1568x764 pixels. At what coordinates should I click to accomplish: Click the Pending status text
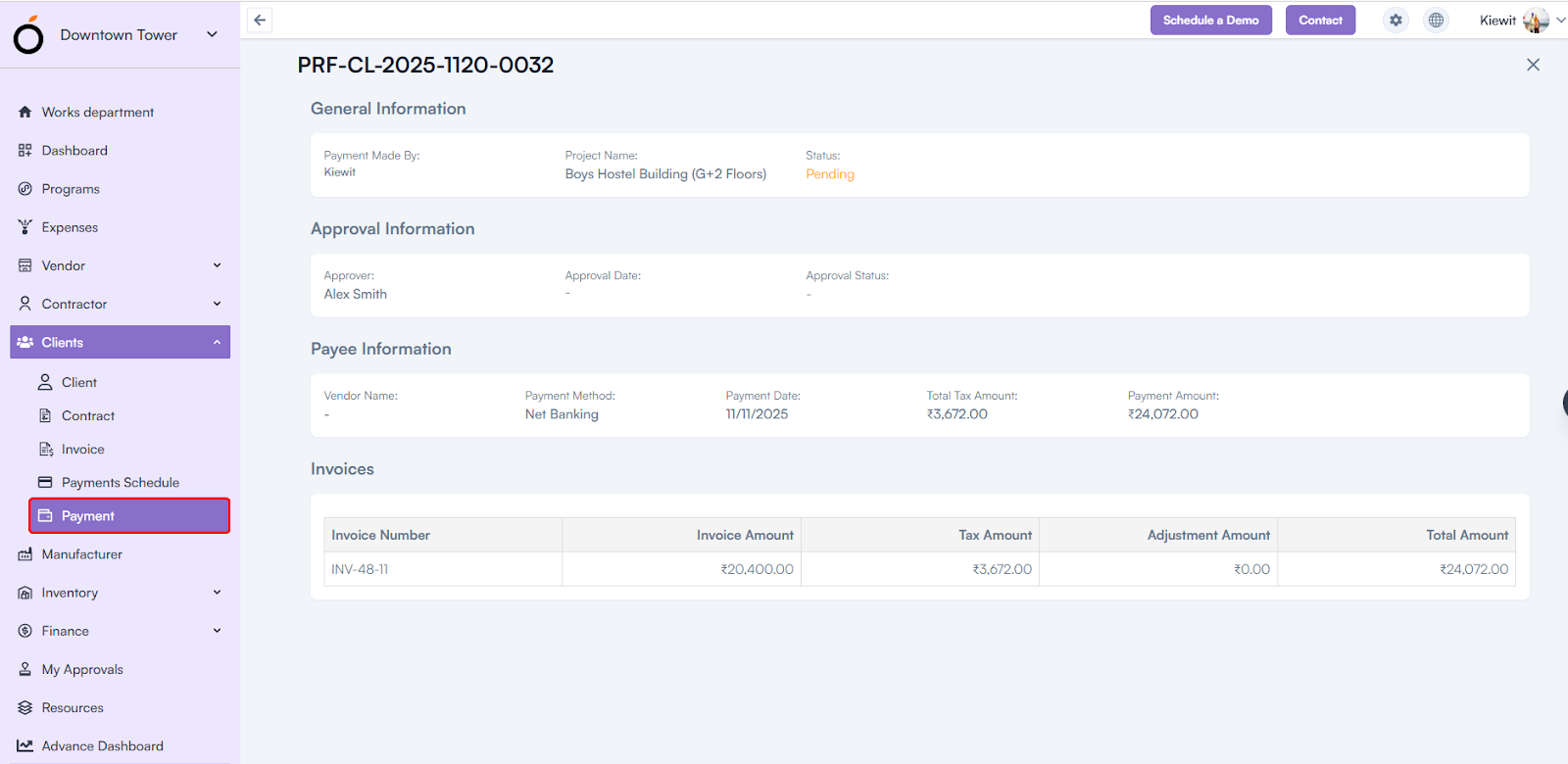click(830, 173)
